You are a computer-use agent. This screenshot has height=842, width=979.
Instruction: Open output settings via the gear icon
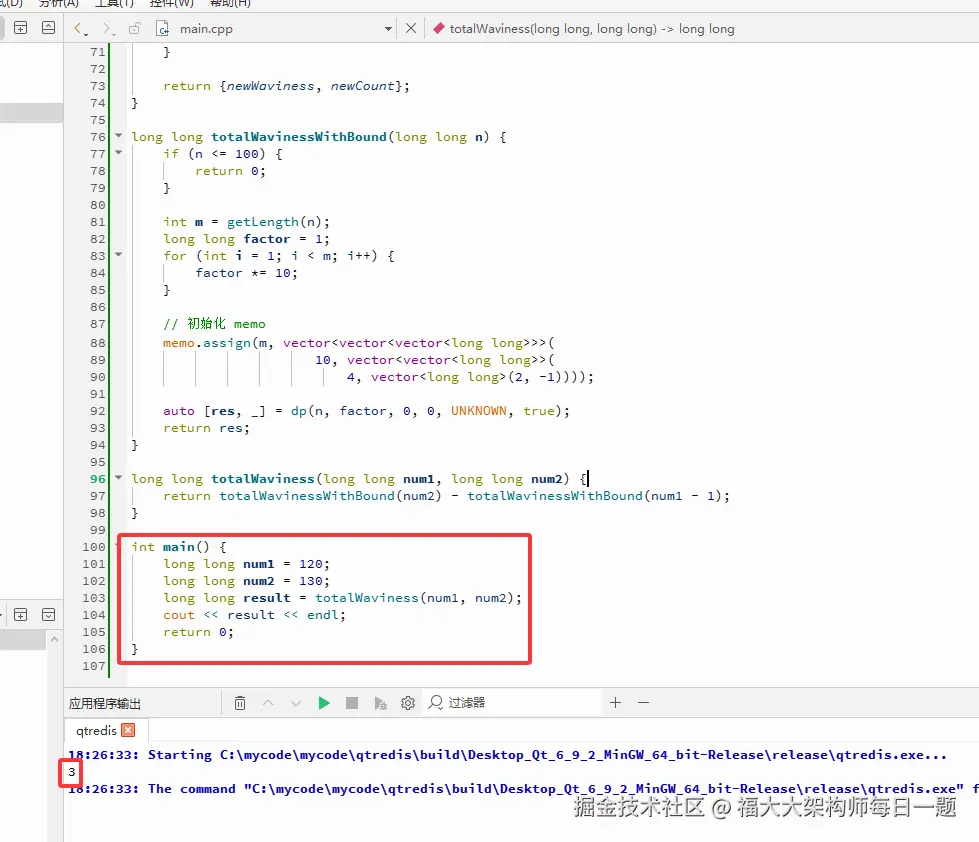tap(408, 703)
